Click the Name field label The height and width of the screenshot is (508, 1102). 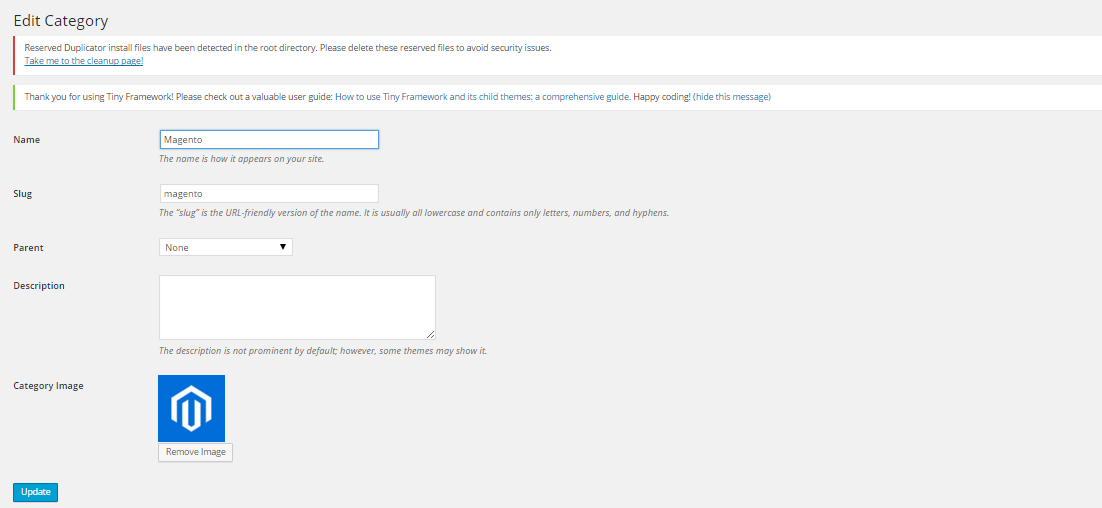(x=27, y=139)
